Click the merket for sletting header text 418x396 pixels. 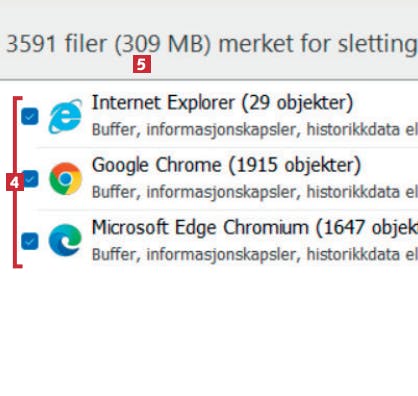tap(318, 44)
